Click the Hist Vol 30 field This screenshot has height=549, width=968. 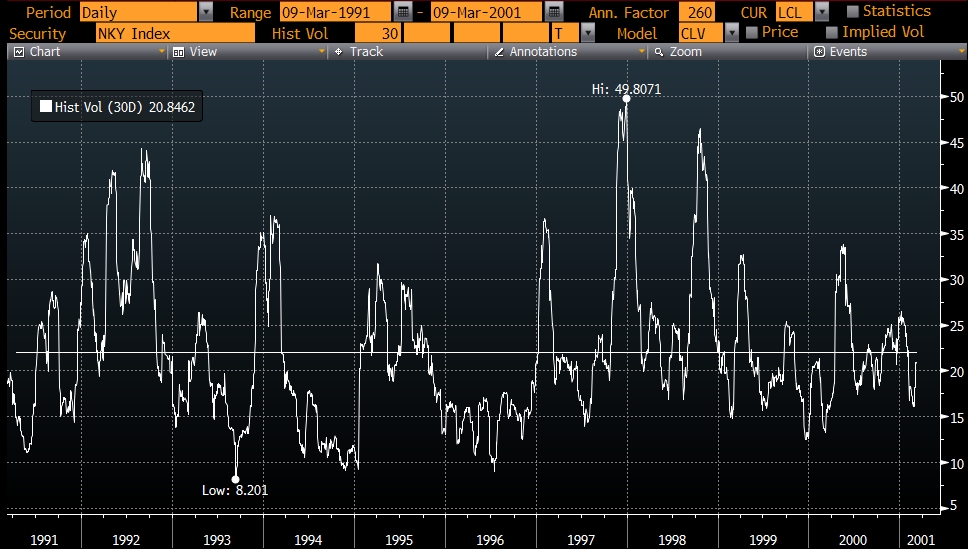click(378, 33)
